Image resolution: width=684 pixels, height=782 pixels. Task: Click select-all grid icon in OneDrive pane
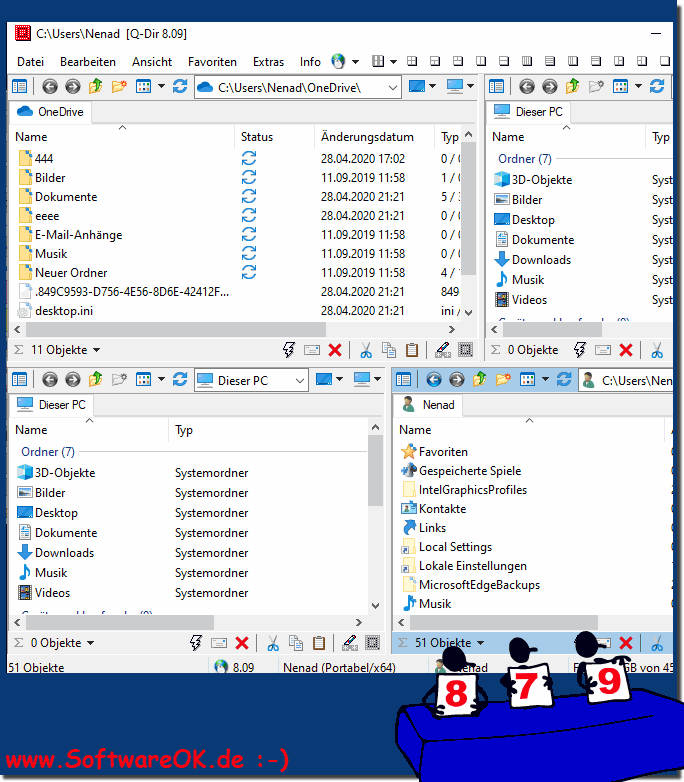(465, 350)
